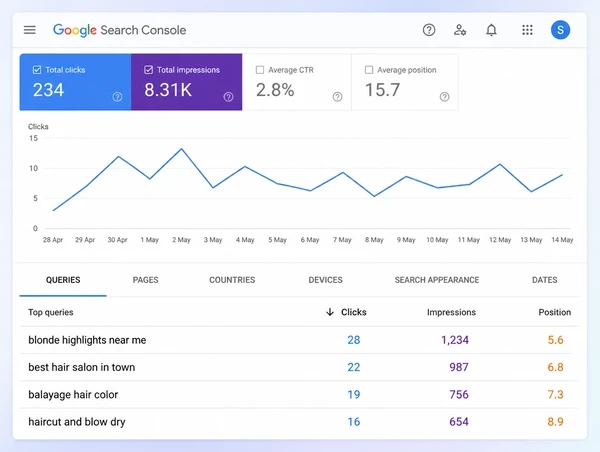Viewport: 600px width, 452px height.
Task: Click the 19 clicks cell
Action: (x=354, y=395)
